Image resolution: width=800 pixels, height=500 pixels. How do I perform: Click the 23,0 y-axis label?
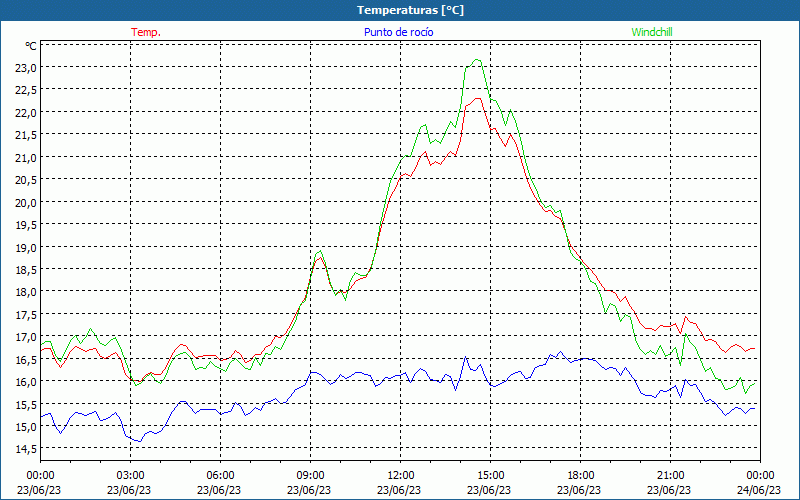click(x=26, y=67)
